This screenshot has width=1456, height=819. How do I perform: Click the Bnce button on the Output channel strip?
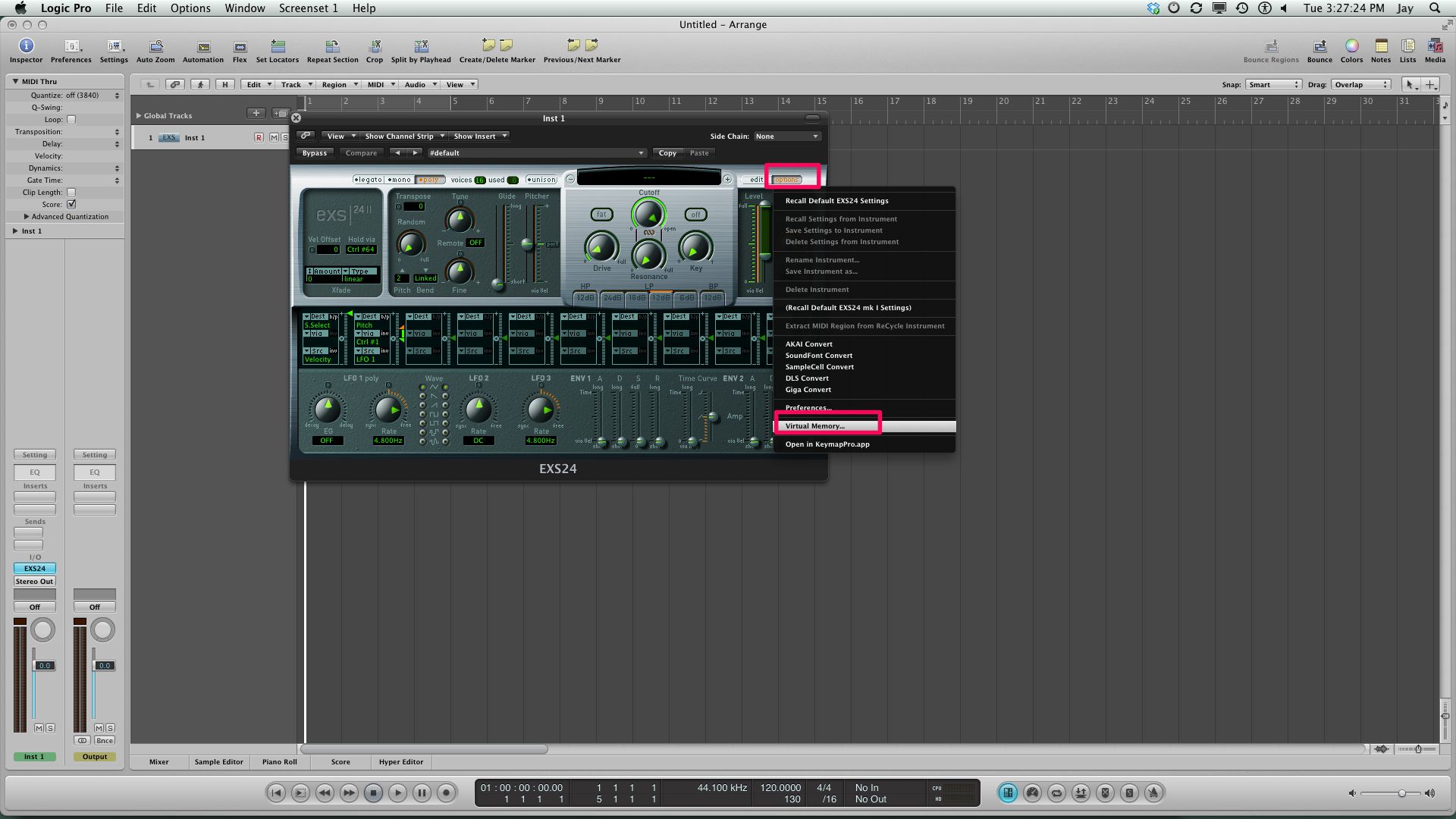(x=105, y=741)
